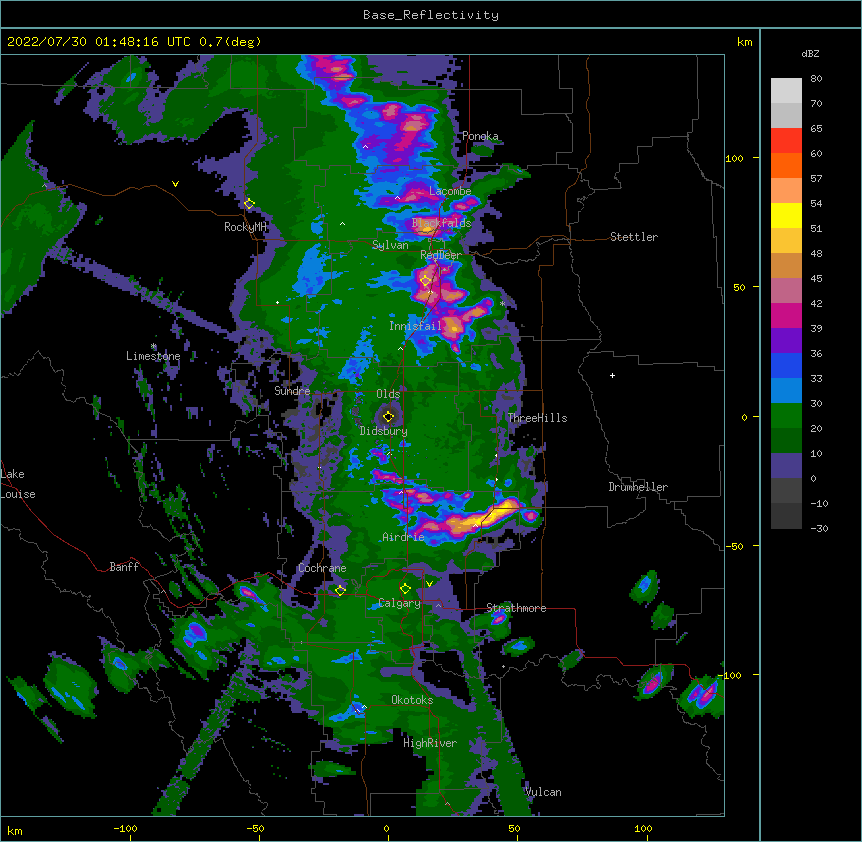Pick the purple 36-39 dBZ legend swatch
The width and height of the screenshot is (862, 842).
pos(786,341)
